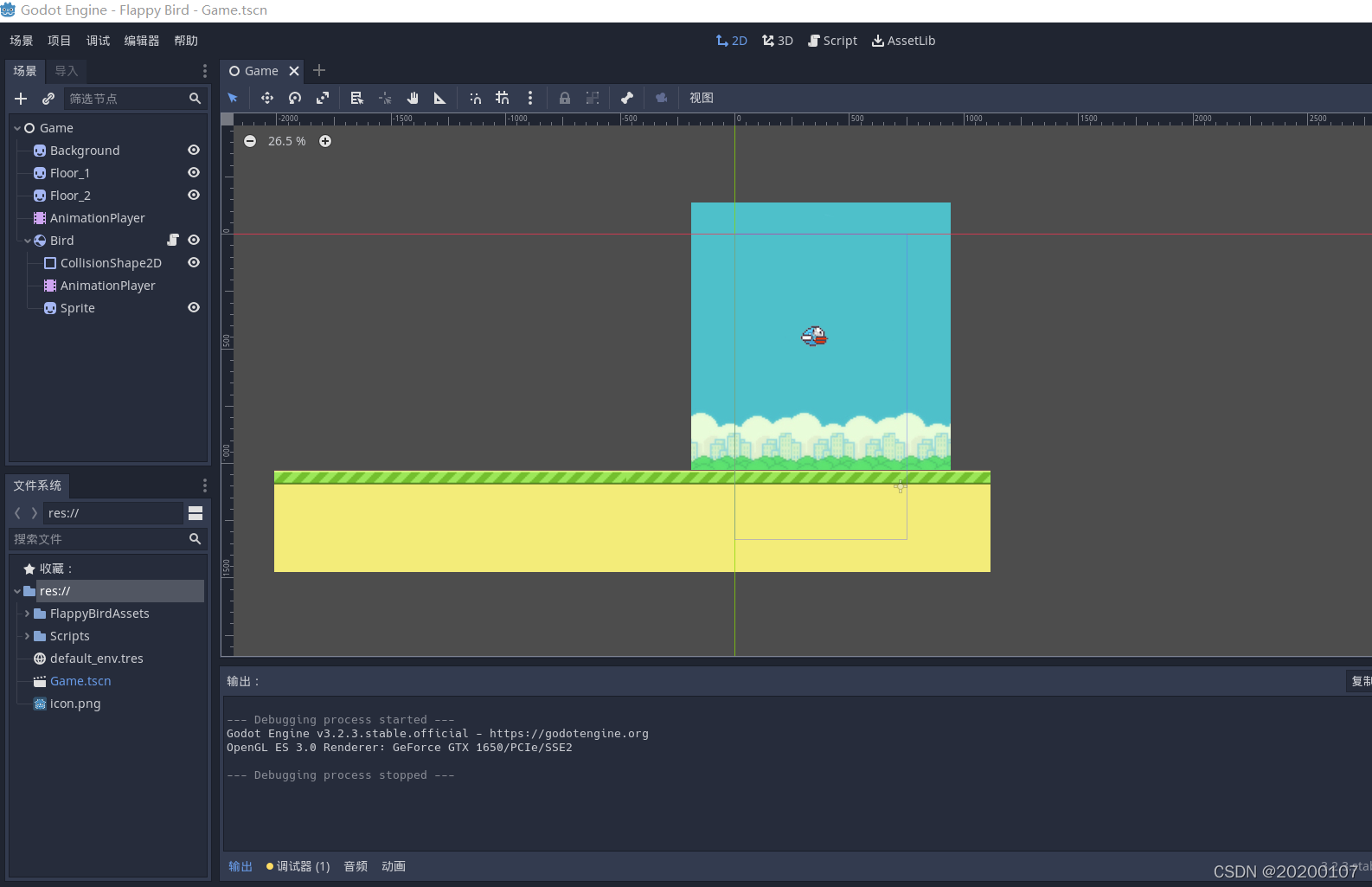Toggle grid snapping icon
The width and height of the screenshot is (1372, 887).
pyautogui.click(x=503, y=98)
